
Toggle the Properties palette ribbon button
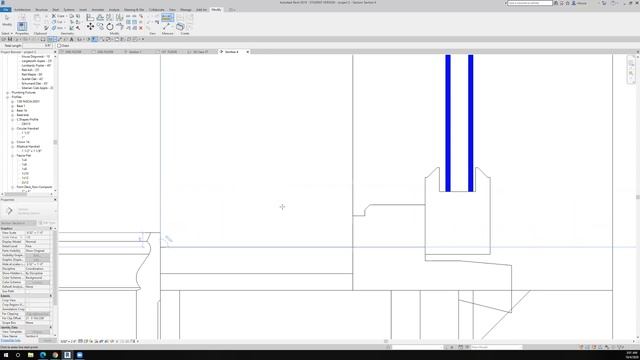(x=22, y=27)
